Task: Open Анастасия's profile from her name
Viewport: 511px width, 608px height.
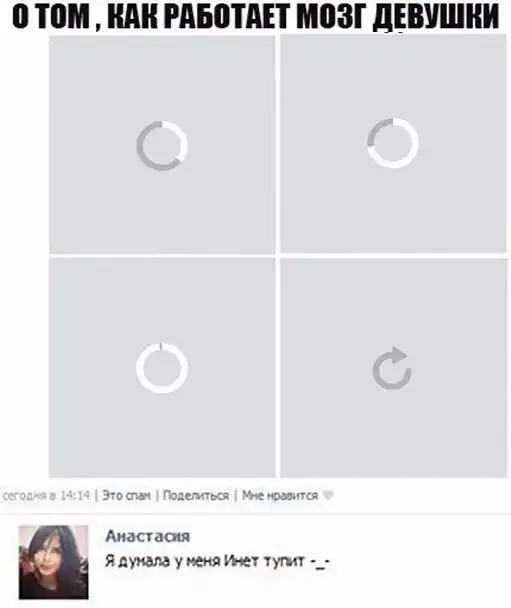Action: pos(148,536)
